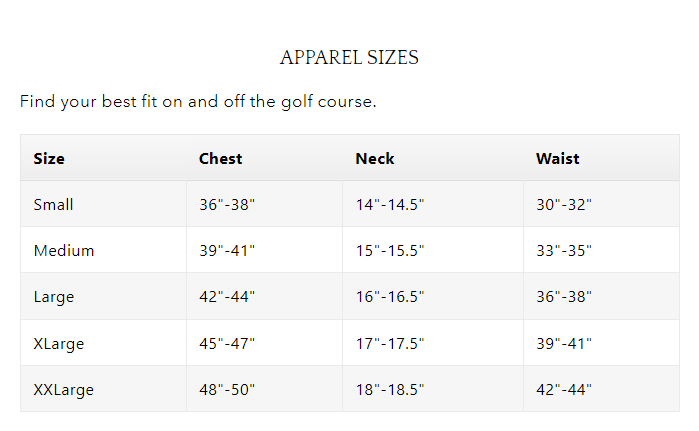This screenshot has width=699, height=431.
Task: Click the Size column header
Action: click(49, 158)
